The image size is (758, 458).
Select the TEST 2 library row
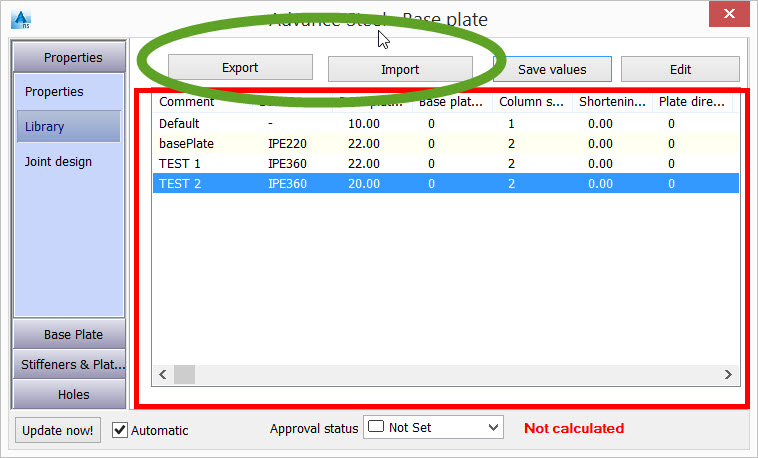click(446, 183)
